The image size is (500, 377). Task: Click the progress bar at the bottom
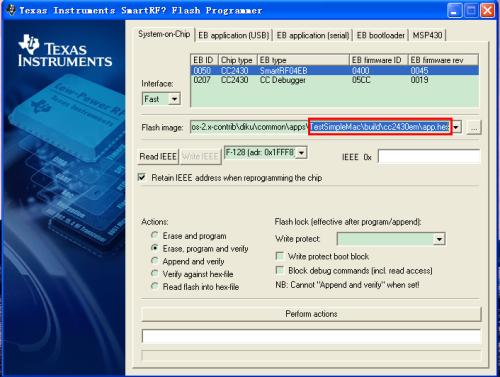coord(311,355)
